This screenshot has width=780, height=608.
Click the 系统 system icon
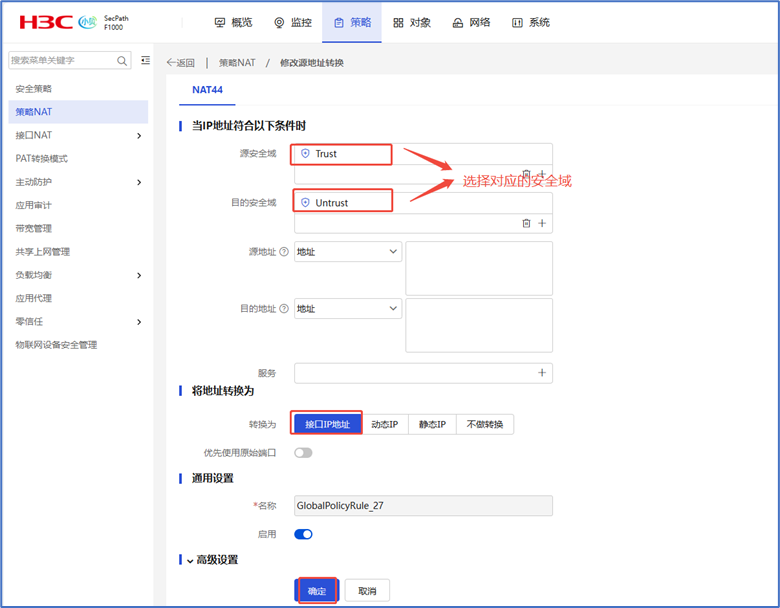coord(517,23)
